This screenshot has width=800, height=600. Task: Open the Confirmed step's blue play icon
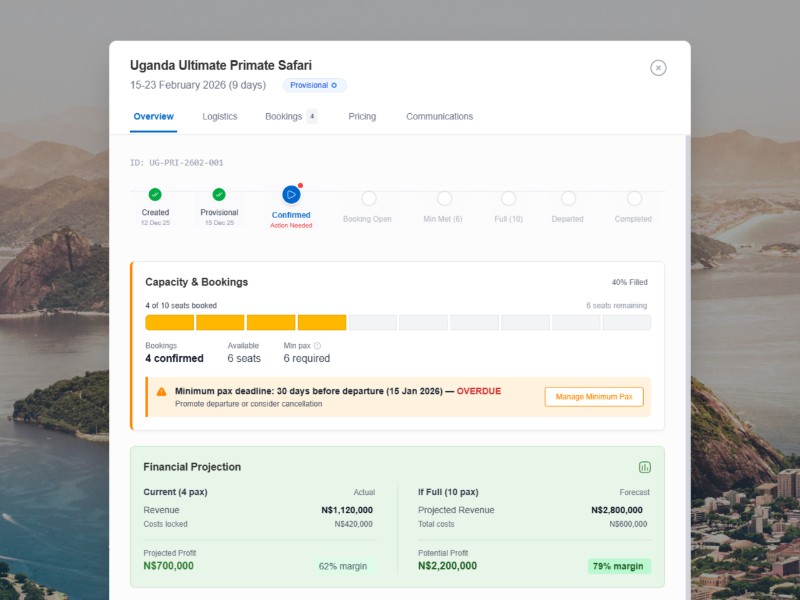click(290, 197)
